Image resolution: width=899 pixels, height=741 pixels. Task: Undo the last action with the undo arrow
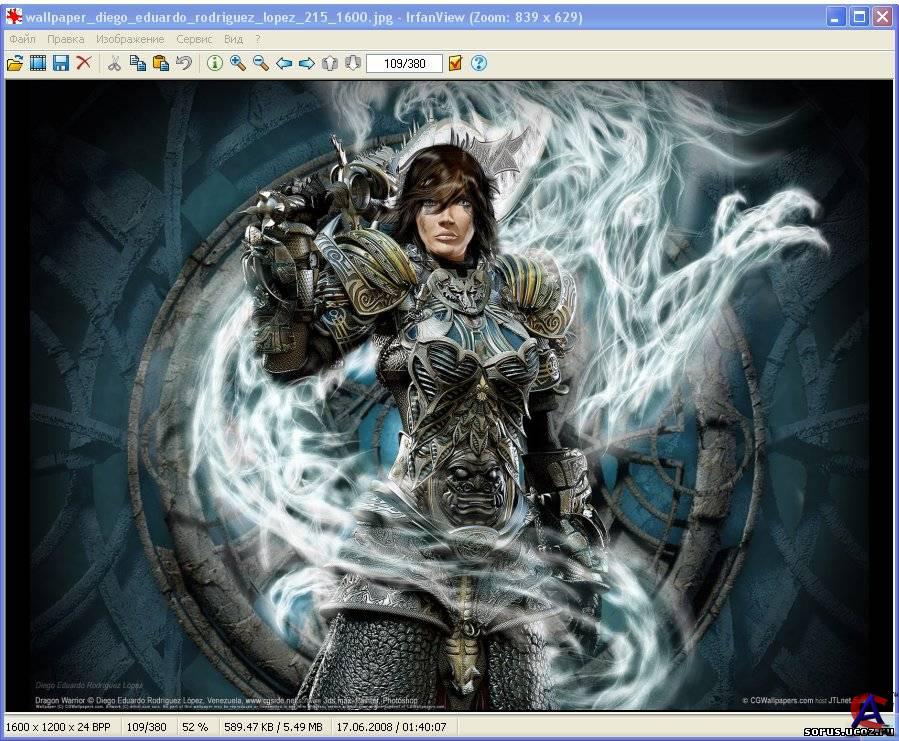[183, 63]
